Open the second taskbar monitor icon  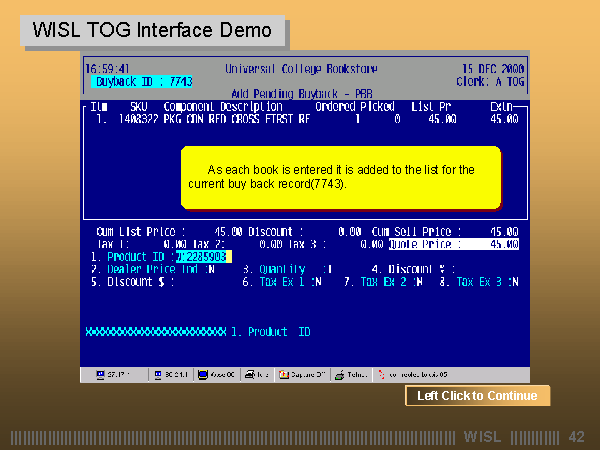(x=158, y=375)
